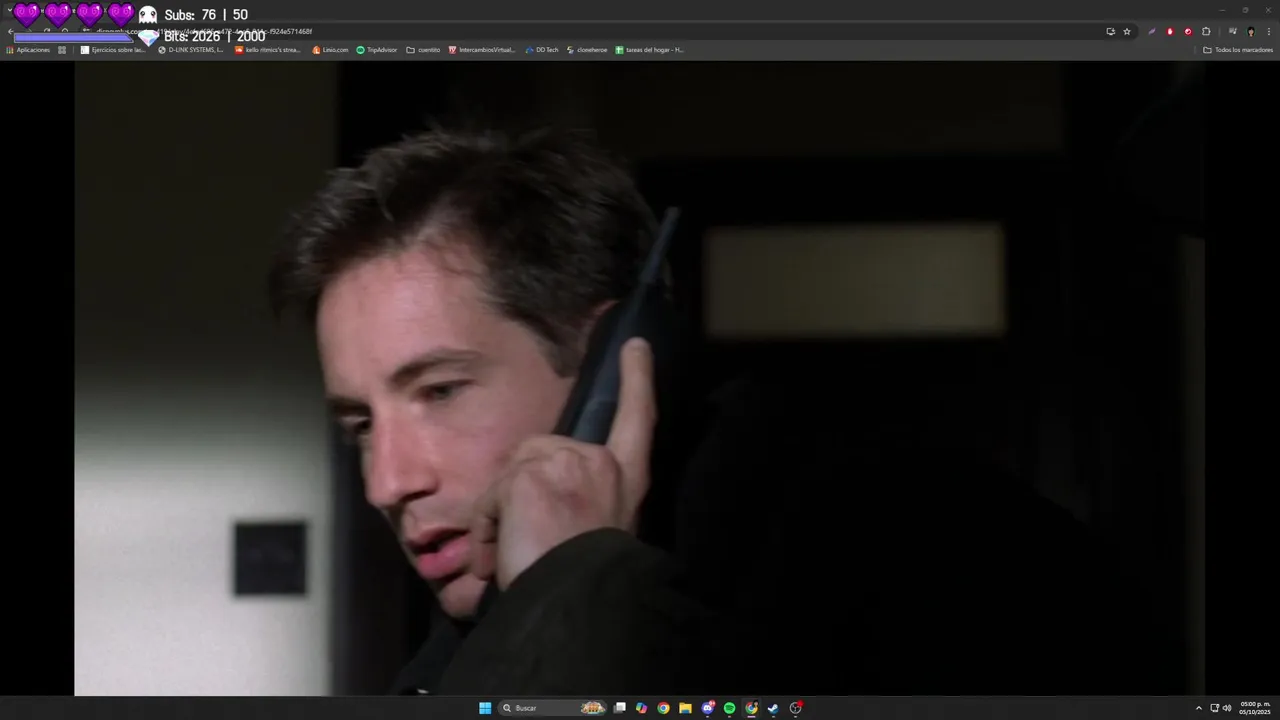Click the install app icon in address bar
This screenshot has height=720, width=1280.
(1110, 31)
